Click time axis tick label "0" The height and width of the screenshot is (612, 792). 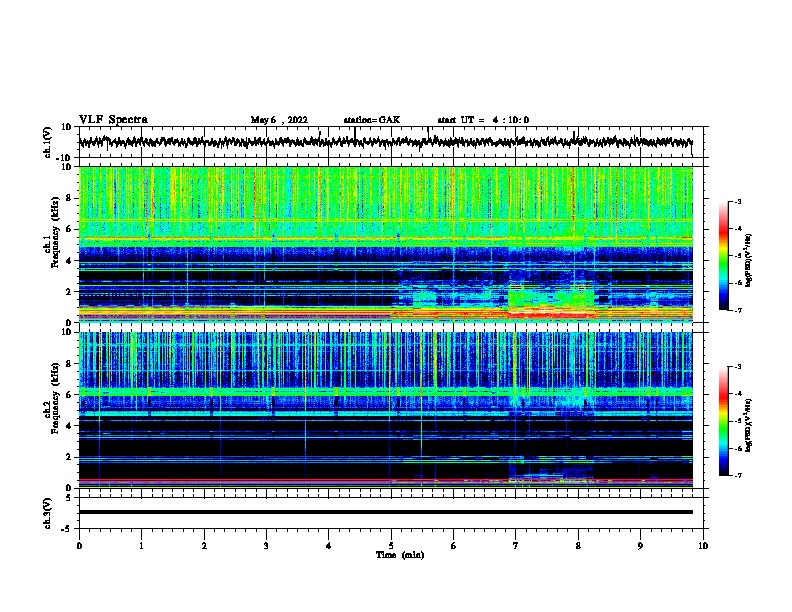[x=79, y=546]
